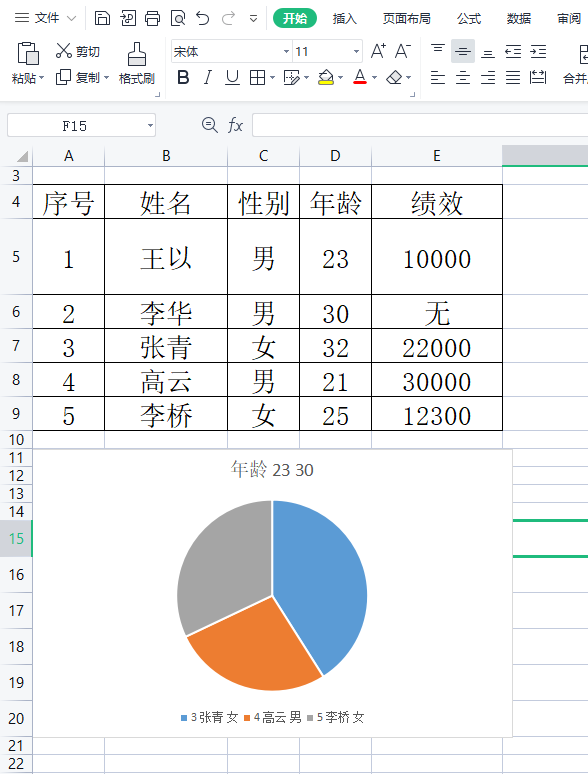Click the Save icon in quick toolbar
The image size is (588, 774).
tap(102, 18)
